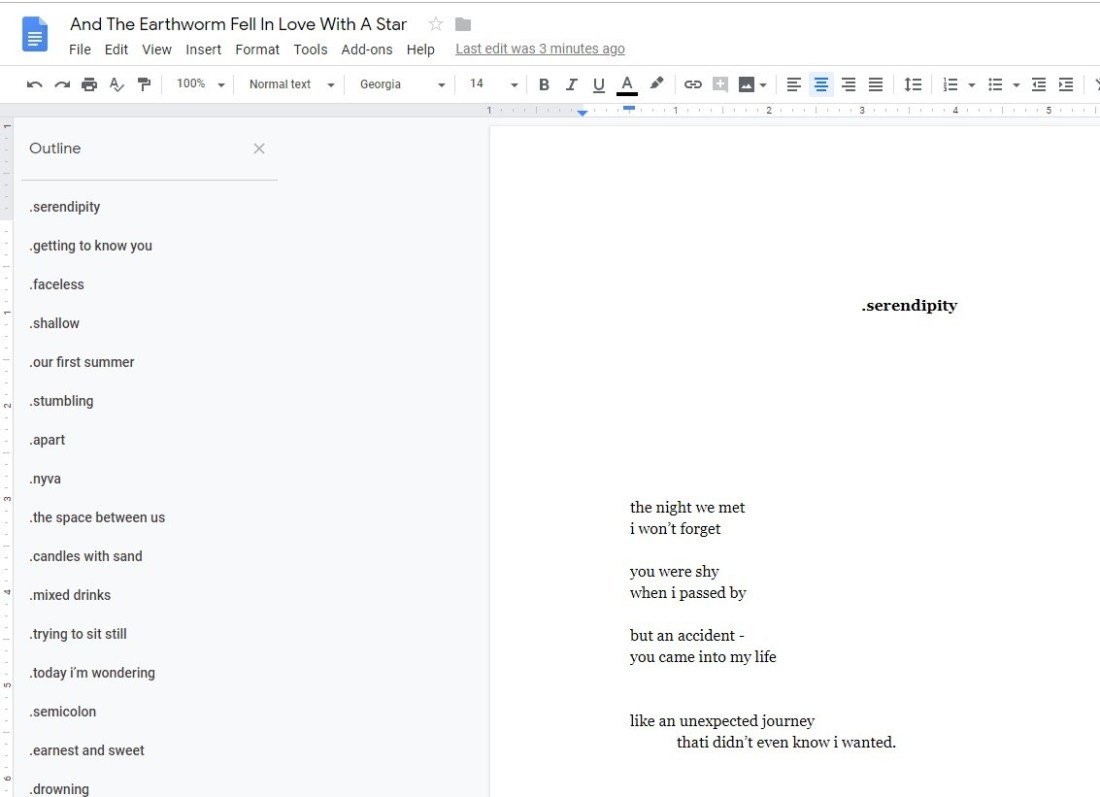Open the Add-ons menu
This screenshot has height=797, width=1100.
[366, 49]
